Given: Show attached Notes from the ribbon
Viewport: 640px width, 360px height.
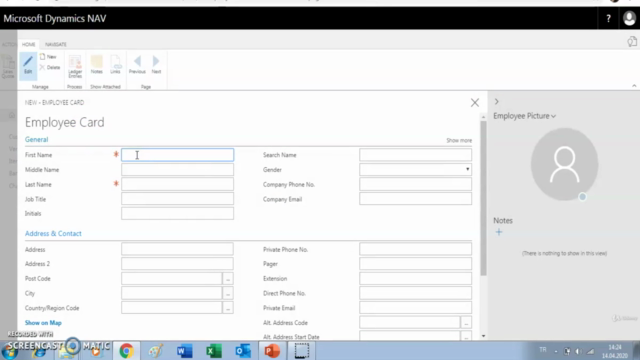Looking at the screenshot, I should 97,65.
